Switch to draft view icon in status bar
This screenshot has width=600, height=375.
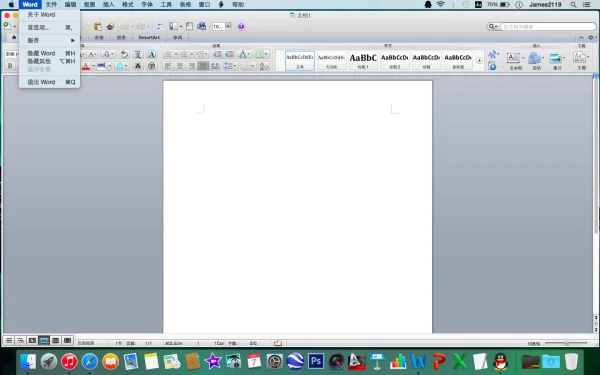(x=9, y=340)
